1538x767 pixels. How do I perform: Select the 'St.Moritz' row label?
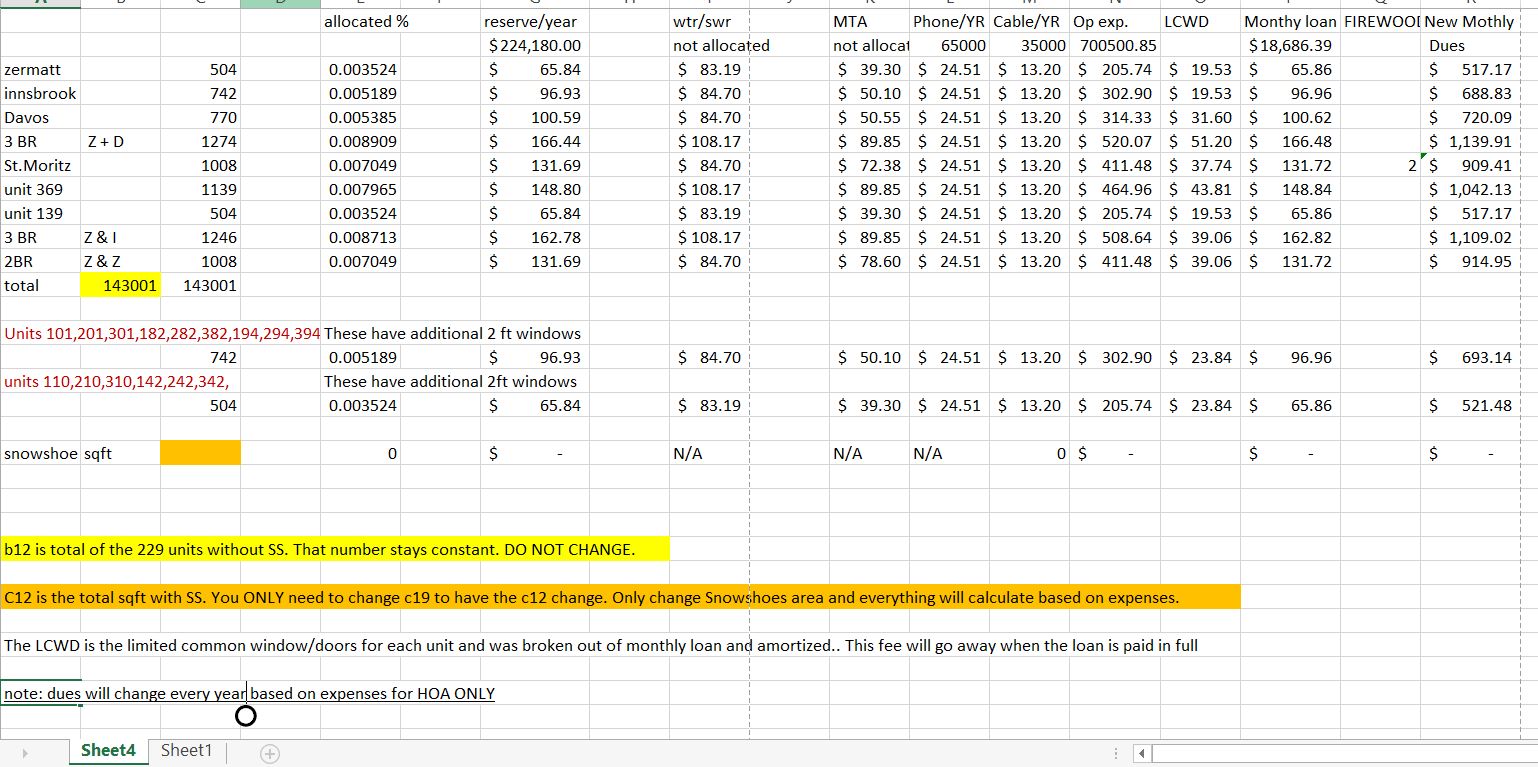click(x=41, y=166)
